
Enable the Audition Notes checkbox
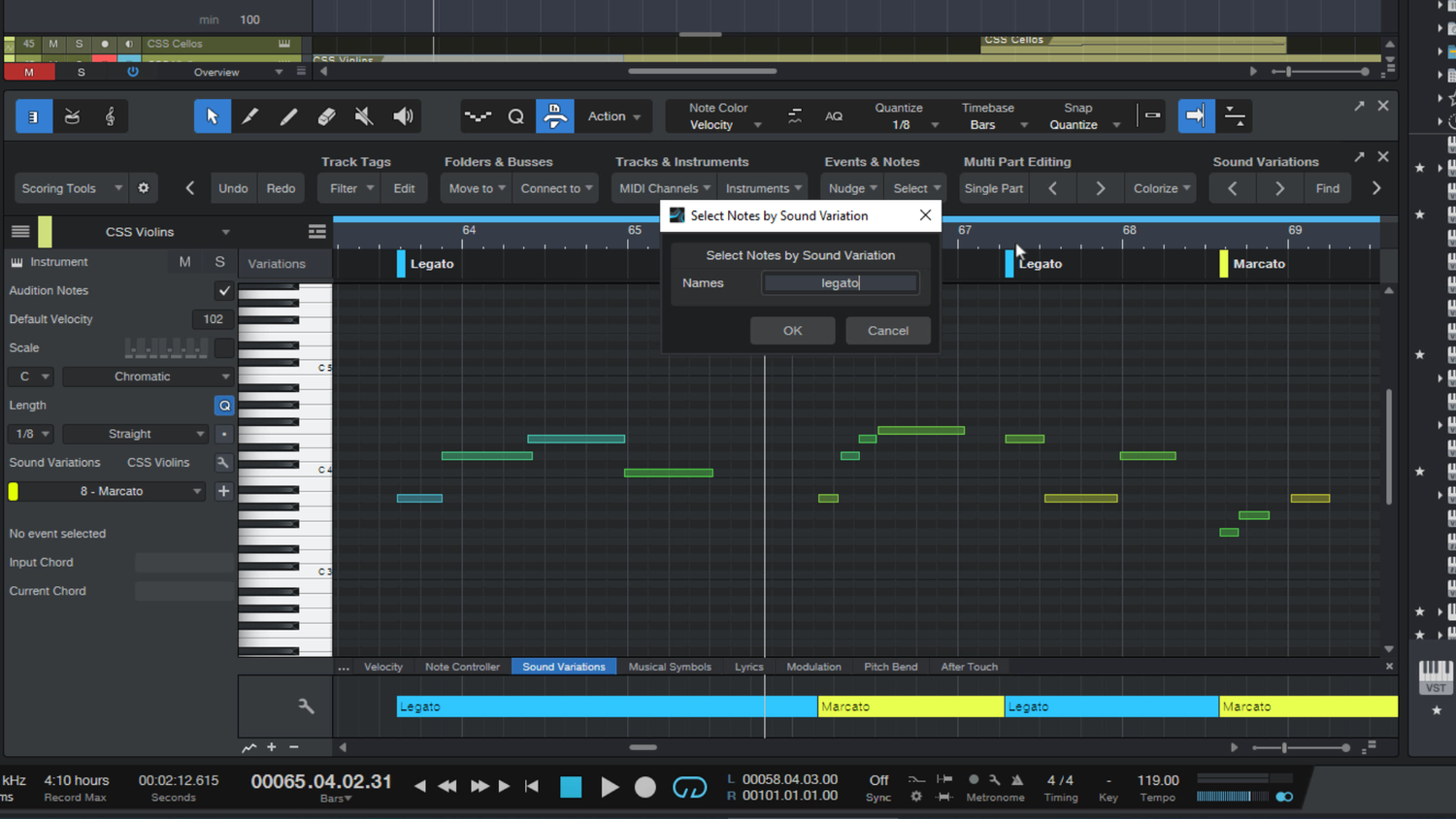point(223,290)
